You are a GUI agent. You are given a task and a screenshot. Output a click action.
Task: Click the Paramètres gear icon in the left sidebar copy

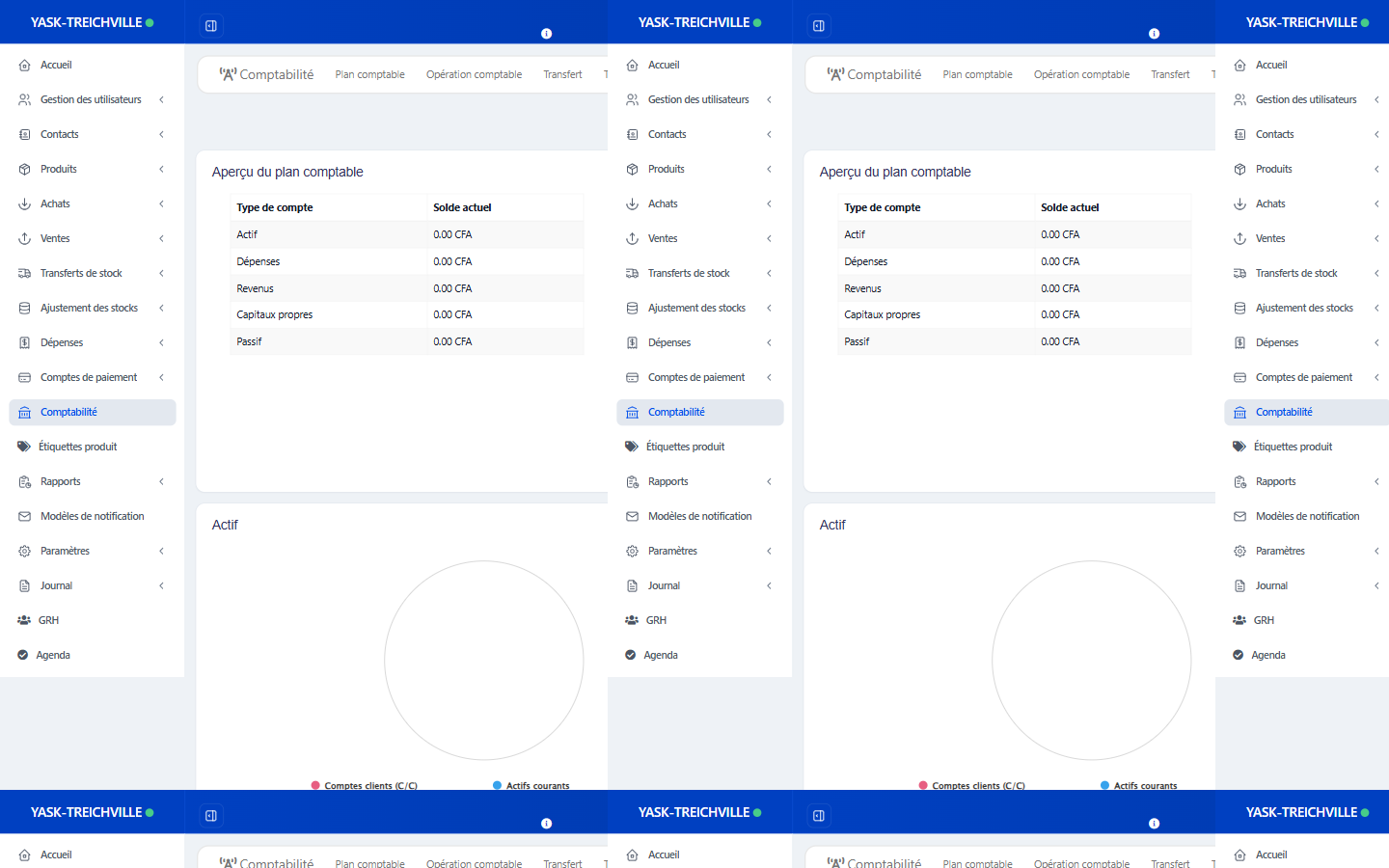point(25,552)
